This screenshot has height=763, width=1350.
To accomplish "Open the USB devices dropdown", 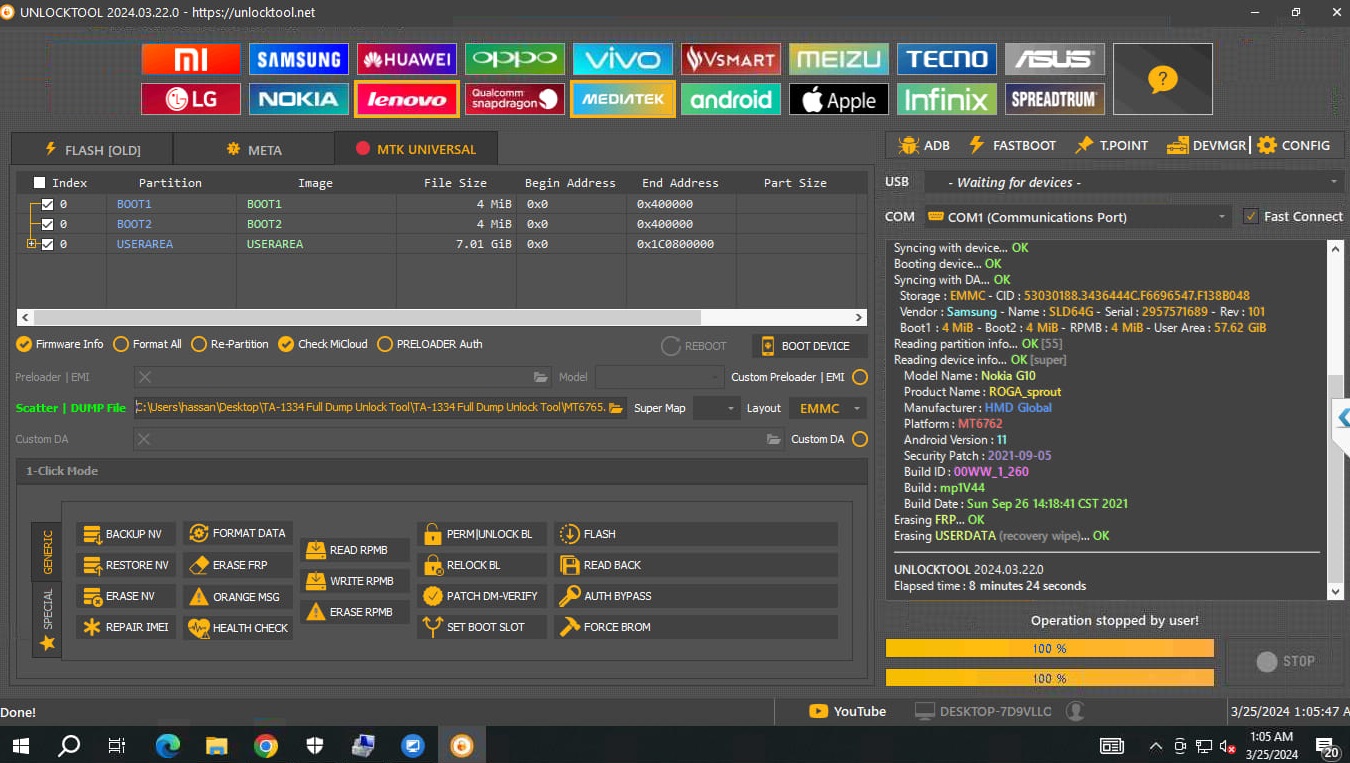I will click(1132, 182).
